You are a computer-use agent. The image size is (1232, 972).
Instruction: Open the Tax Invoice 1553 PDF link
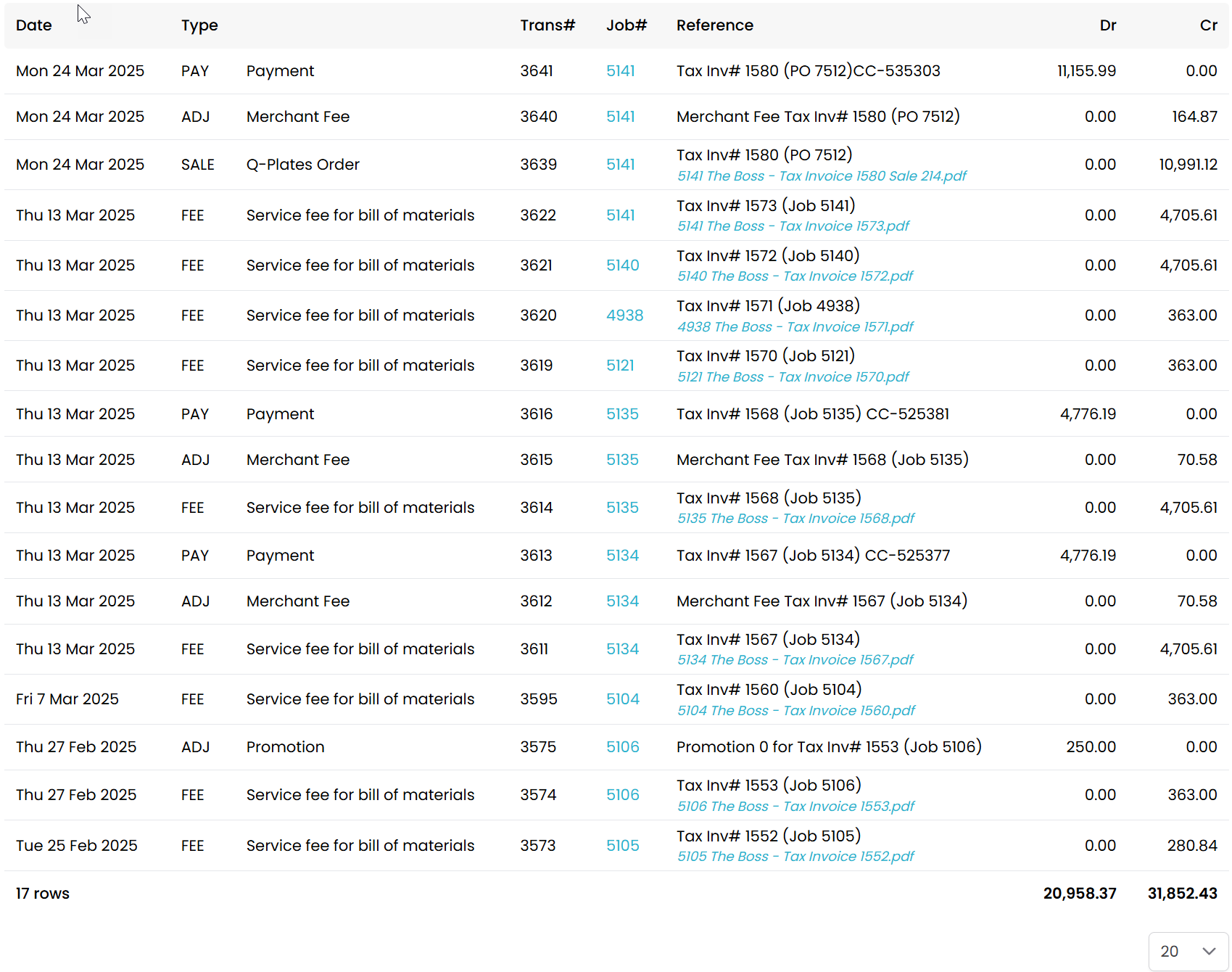(x=795, y=807)
